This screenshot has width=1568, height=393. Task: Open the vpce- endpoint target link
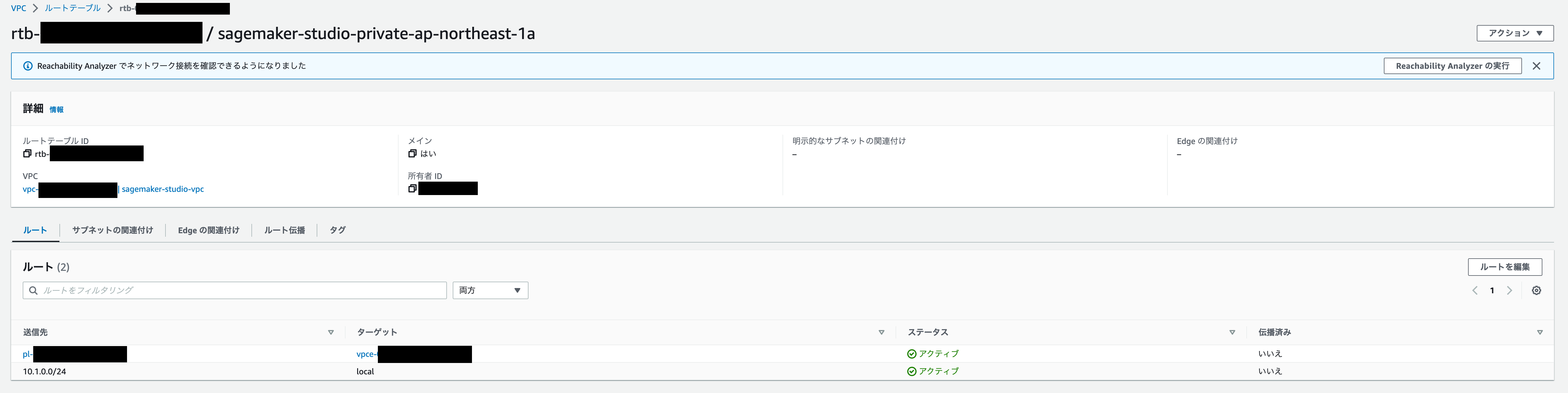click(367, 354)
